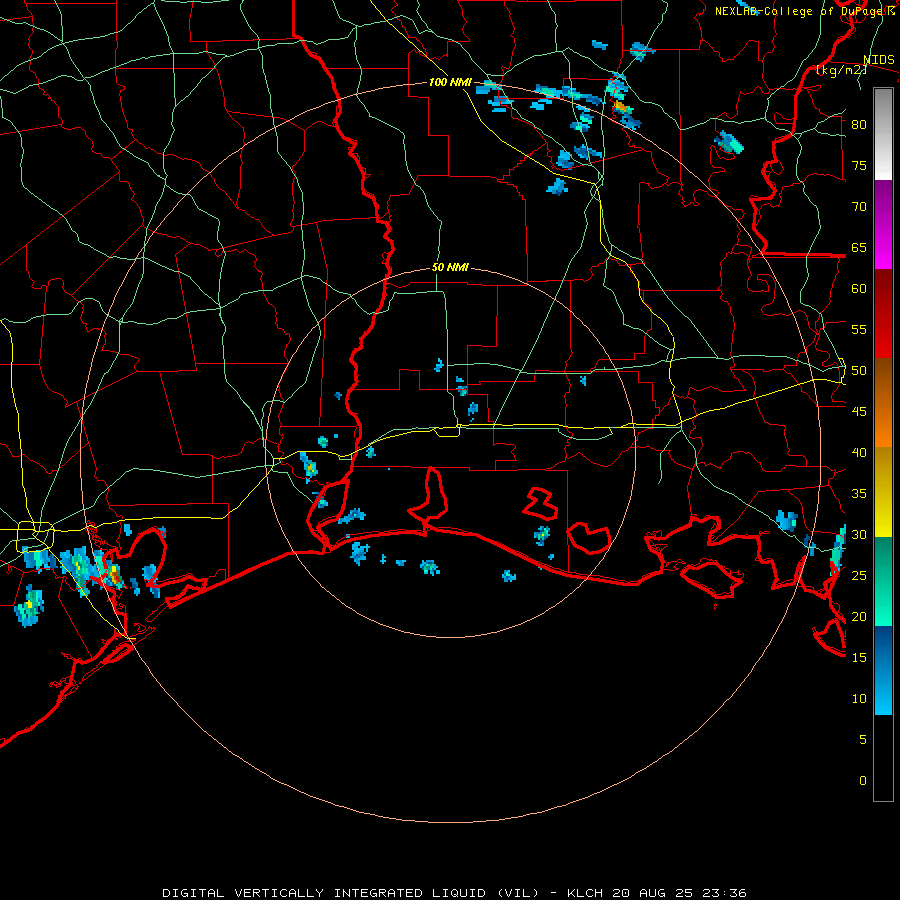The height and width of the screenshot is (900, 900).
Task: Click the legend value 20
Action: (x=859, y=617)
